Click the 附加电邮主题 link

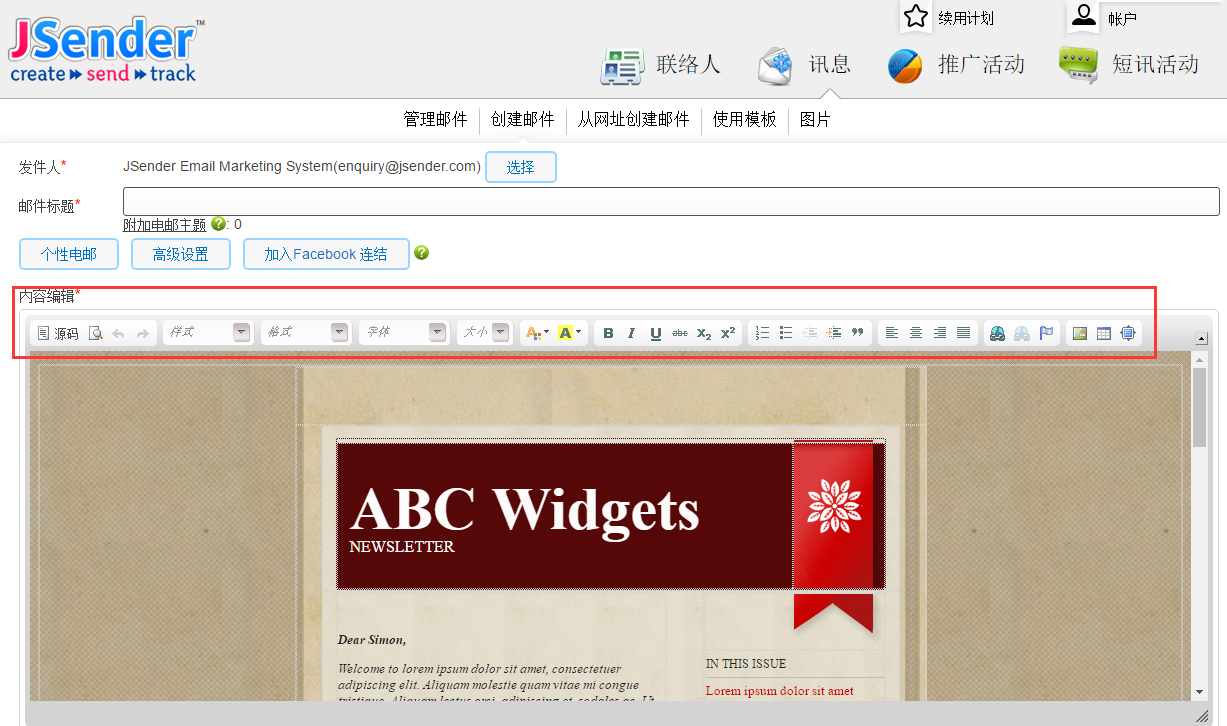pos(164,225)
